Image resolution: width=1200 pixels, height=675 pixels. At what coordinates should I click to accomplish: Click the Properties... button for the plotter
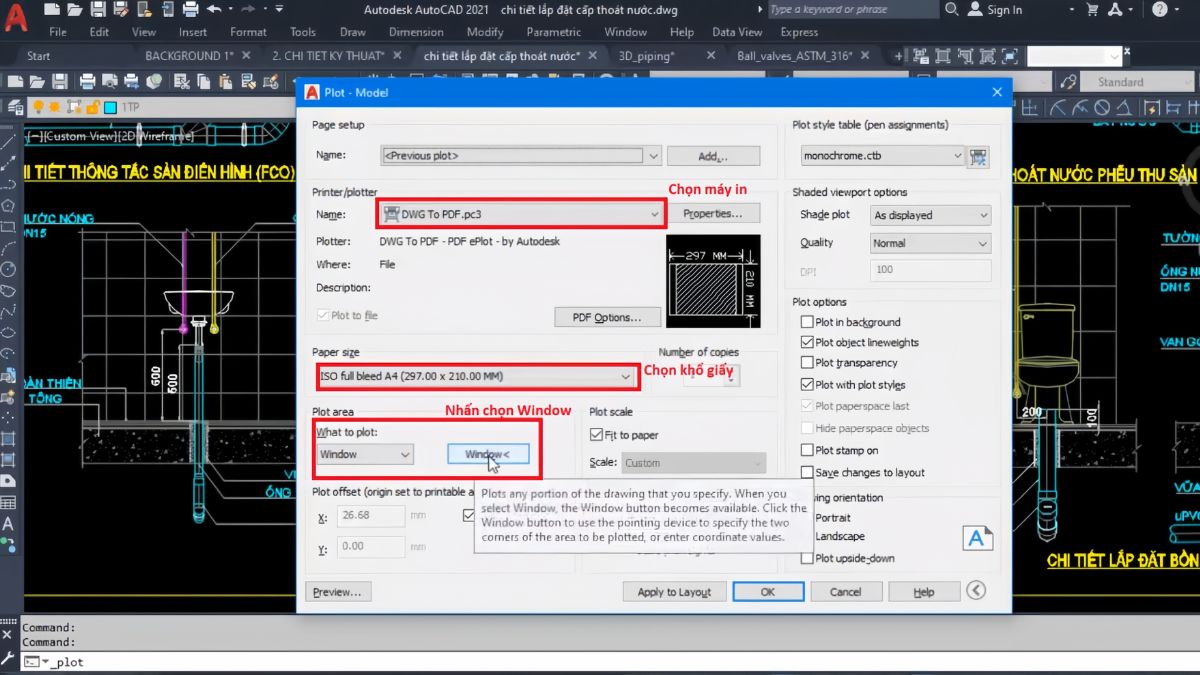pyautogui.click(x=713, y=214)
